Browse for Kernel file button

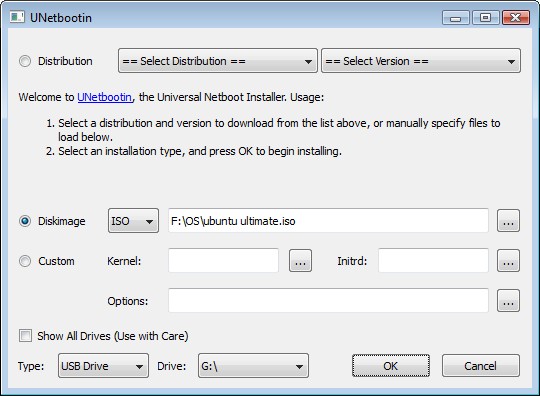coord(300,261)
